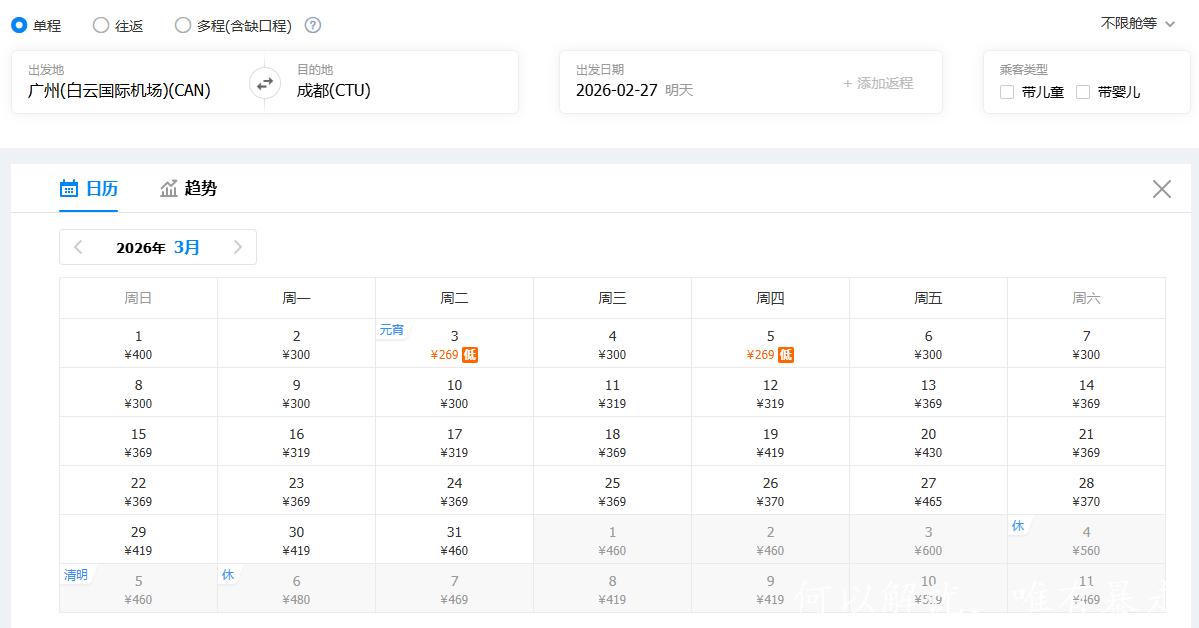Go to previous month in calendar

point(79,247)
